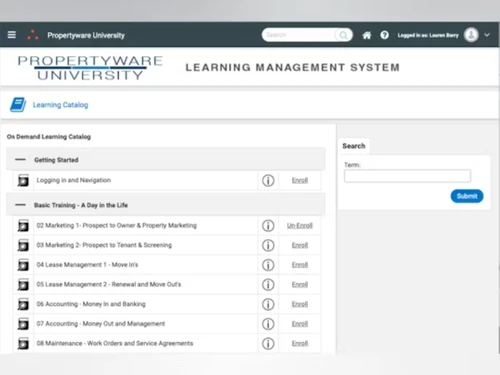Click the Learning Catalog book icon

click(x=18, y=105)
